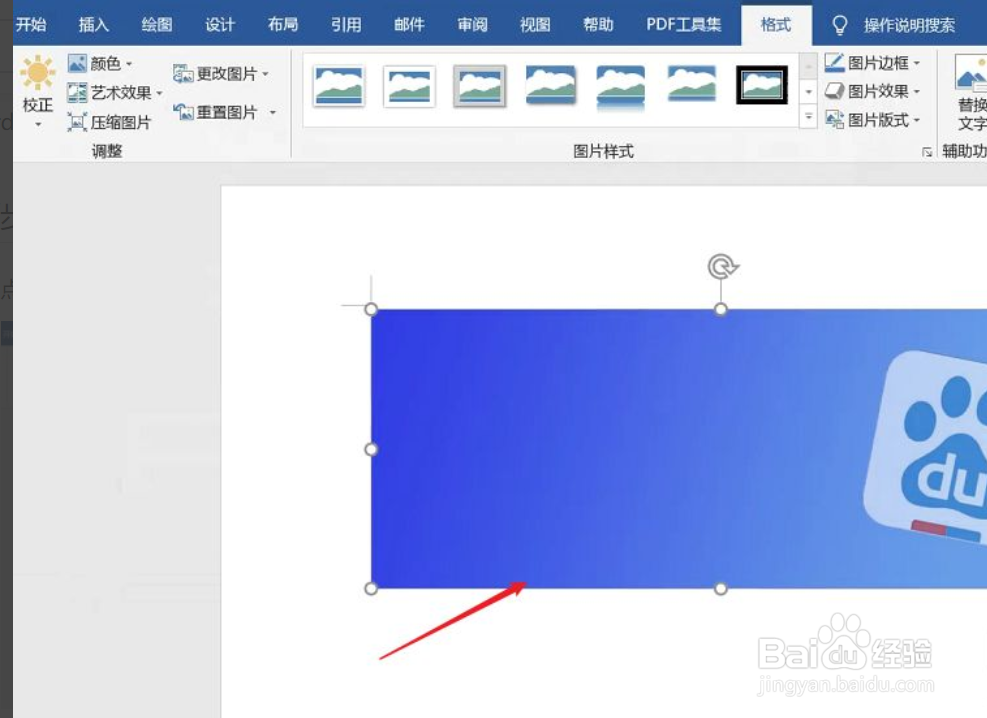Switch to the 绘图 tab
Viewport: 987px width, 718px height.
(157, 25)
